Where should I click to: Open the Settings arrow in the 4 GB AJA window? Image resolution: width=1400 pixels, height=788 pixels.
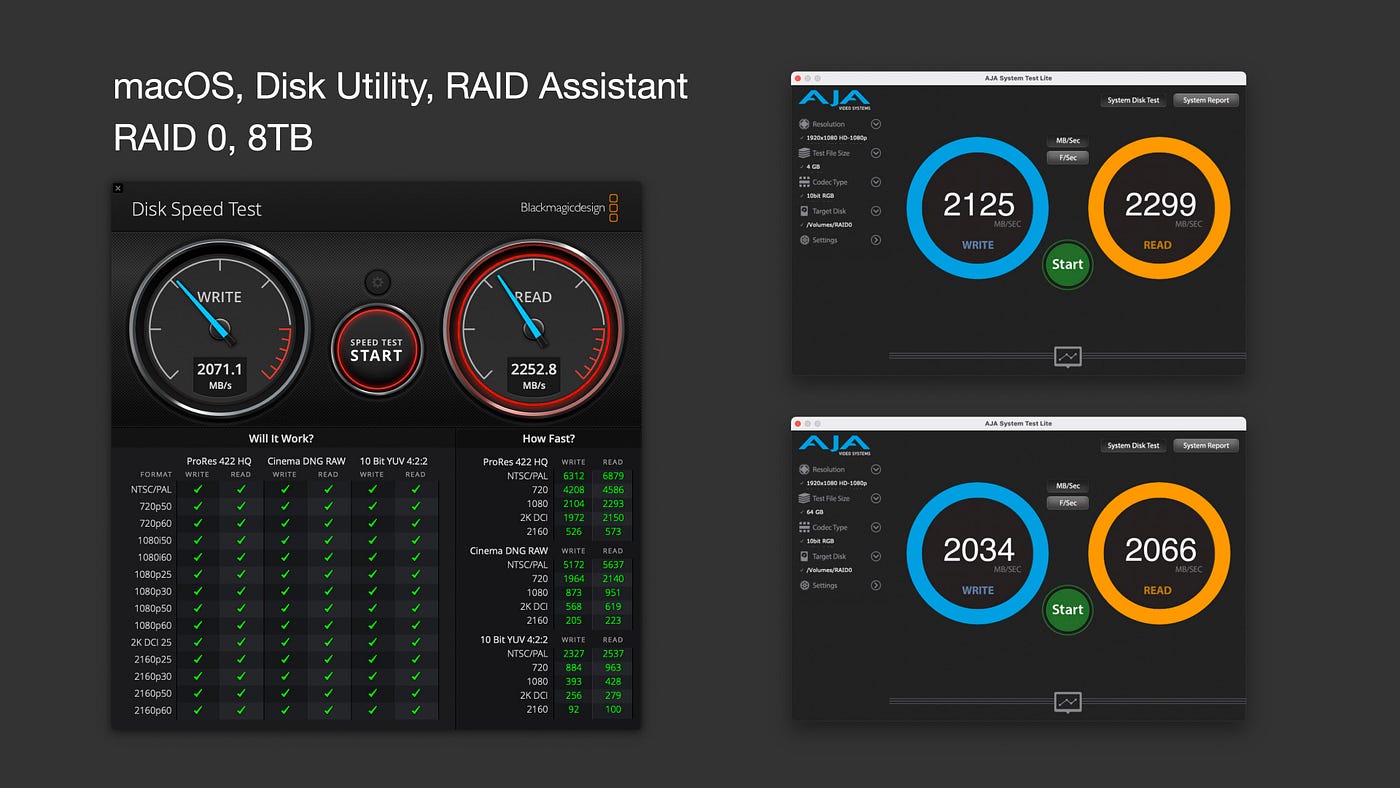876,240
